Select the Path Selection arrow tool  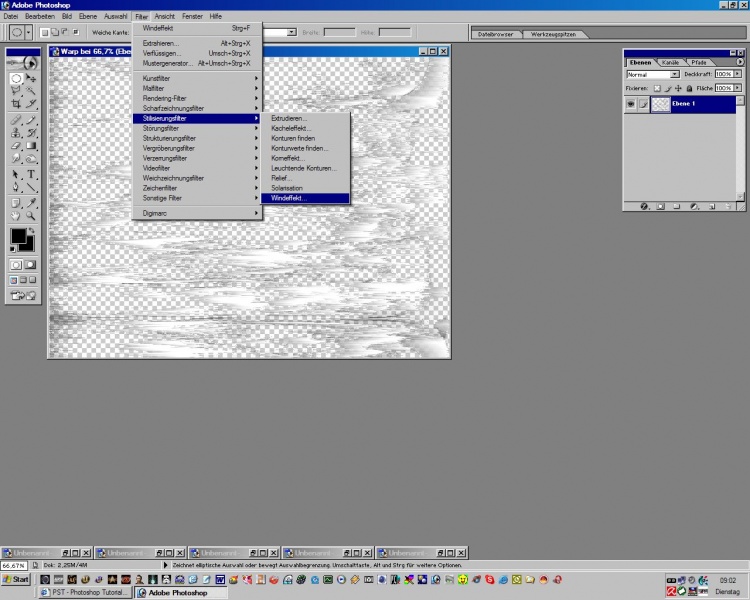[16, 174]
